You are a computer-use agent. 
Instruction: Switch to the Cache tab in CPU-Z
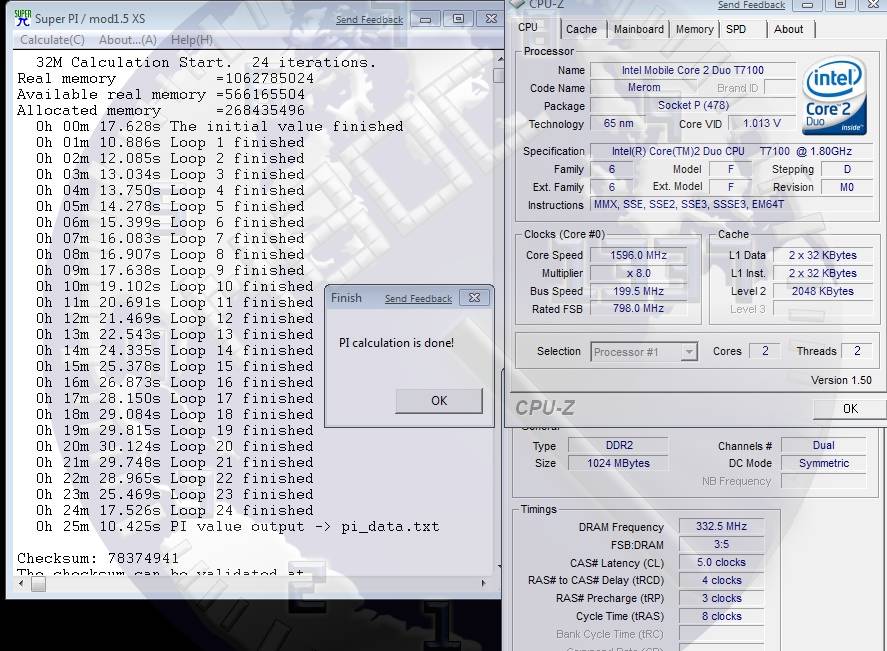[581, 29]
